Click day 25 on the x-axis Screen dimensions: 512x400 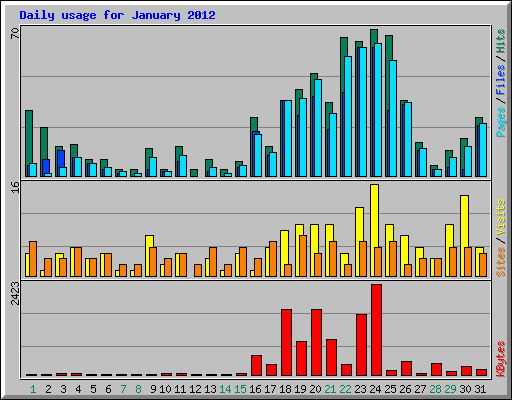click(390, 389)
